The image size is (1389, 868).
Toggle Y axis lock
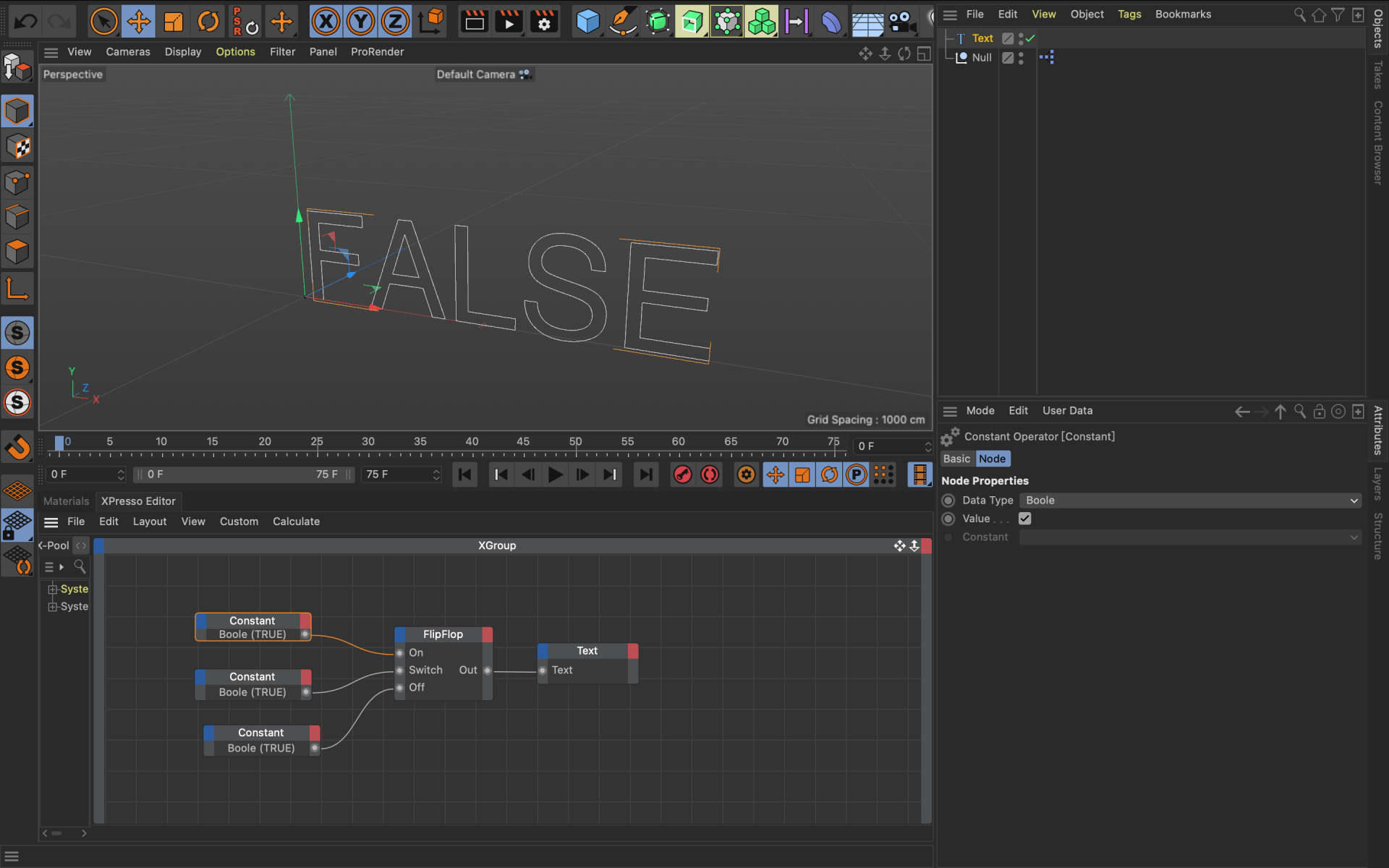point(360,22)
